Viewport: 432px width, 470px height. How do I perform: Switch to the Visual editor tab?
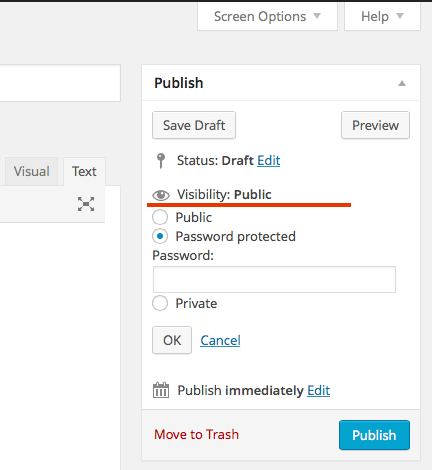[32, 171]
